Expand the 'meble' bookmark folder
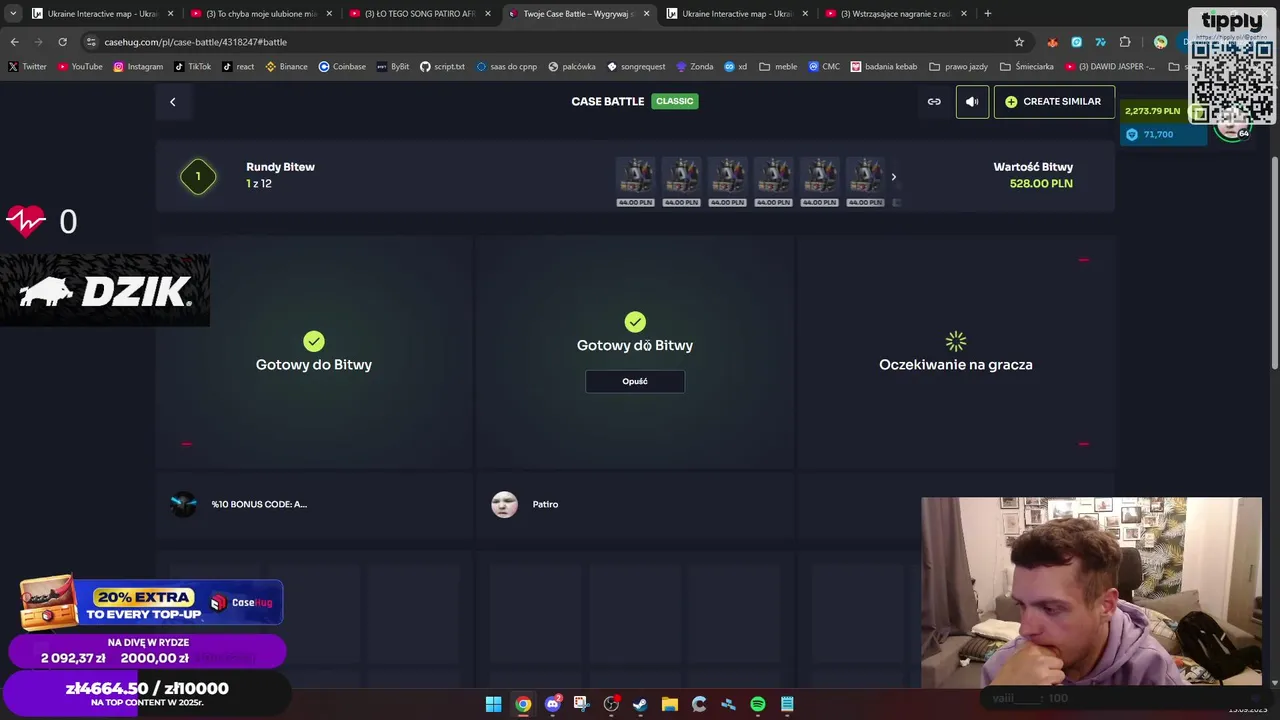 778,67
